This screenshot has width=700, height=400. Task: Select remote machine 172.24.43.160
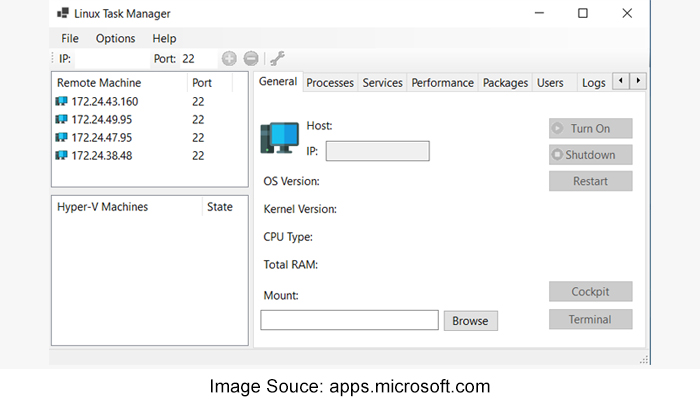point(104,102)
